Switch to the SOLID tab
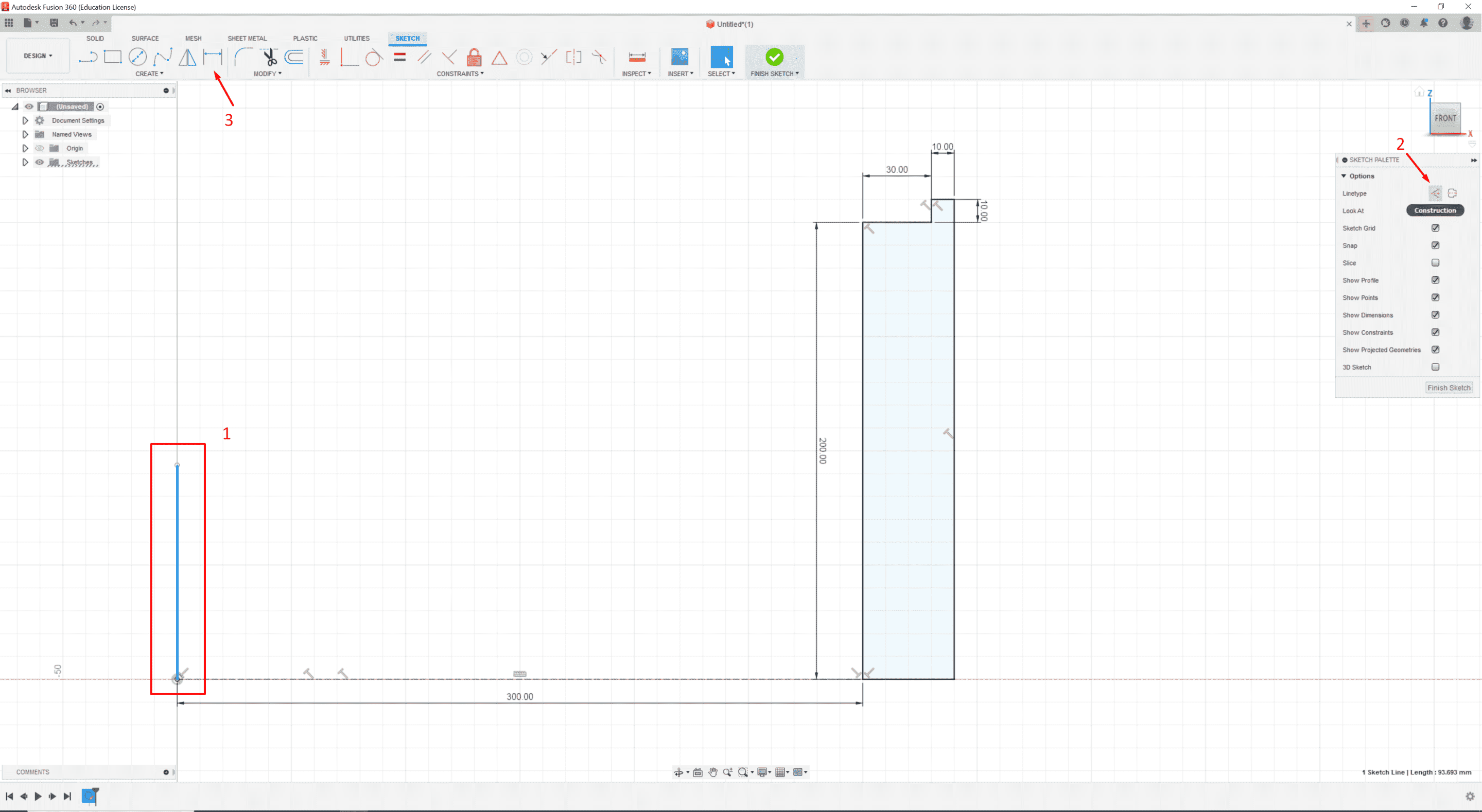The image size is (1482, 812). 95,39
